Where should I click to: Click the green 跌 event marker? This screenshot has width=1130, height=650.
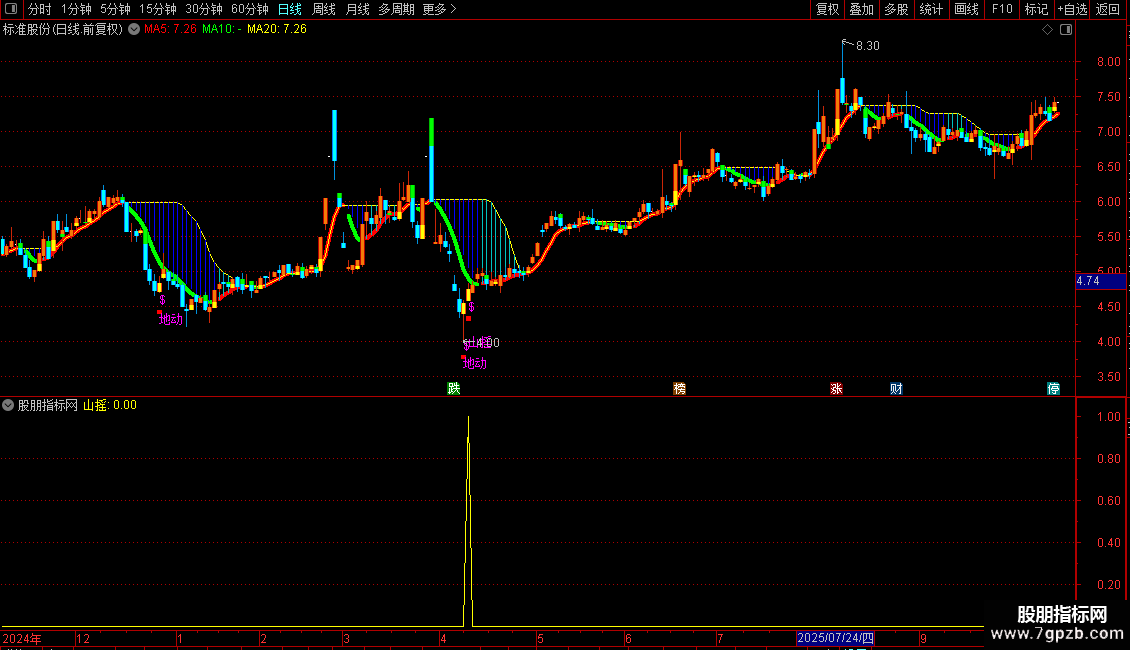click(x=453, y=388)
